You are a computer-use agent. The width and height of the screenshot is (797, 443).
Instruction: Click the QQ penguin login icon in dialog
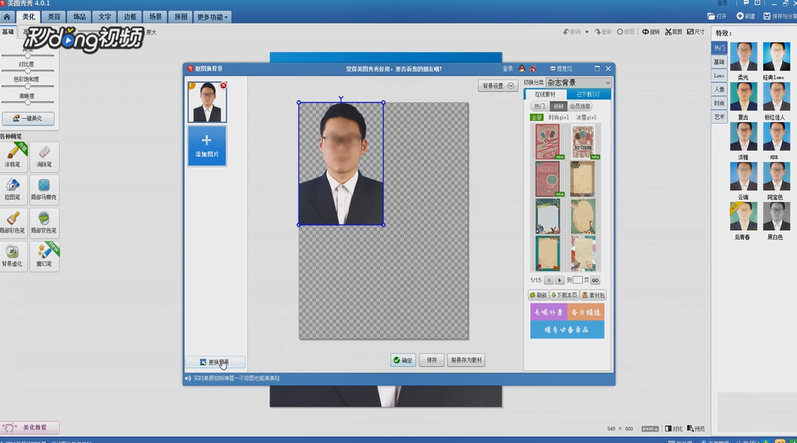522,69
